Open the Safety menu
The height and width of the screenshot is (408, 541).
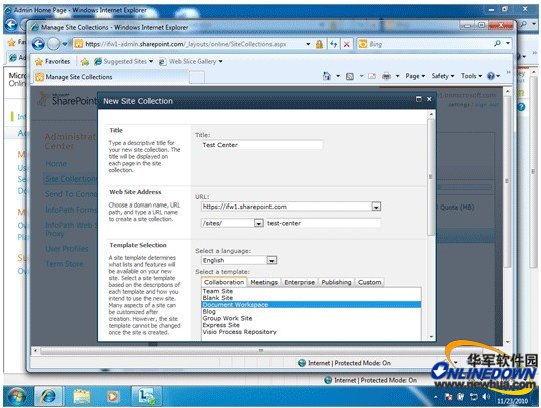(443, 76)
